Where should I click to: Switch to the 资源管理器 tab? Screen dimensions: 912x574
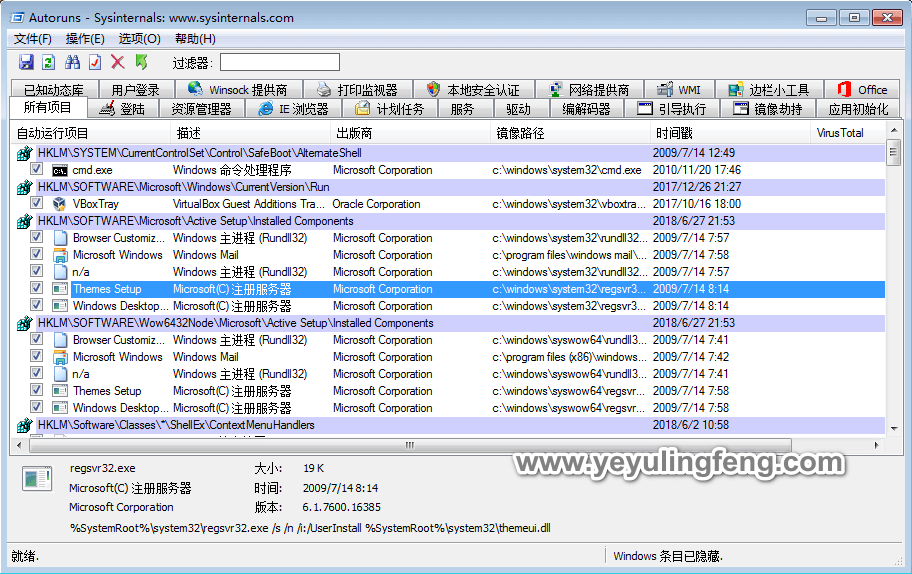click(x=201, y=109)
